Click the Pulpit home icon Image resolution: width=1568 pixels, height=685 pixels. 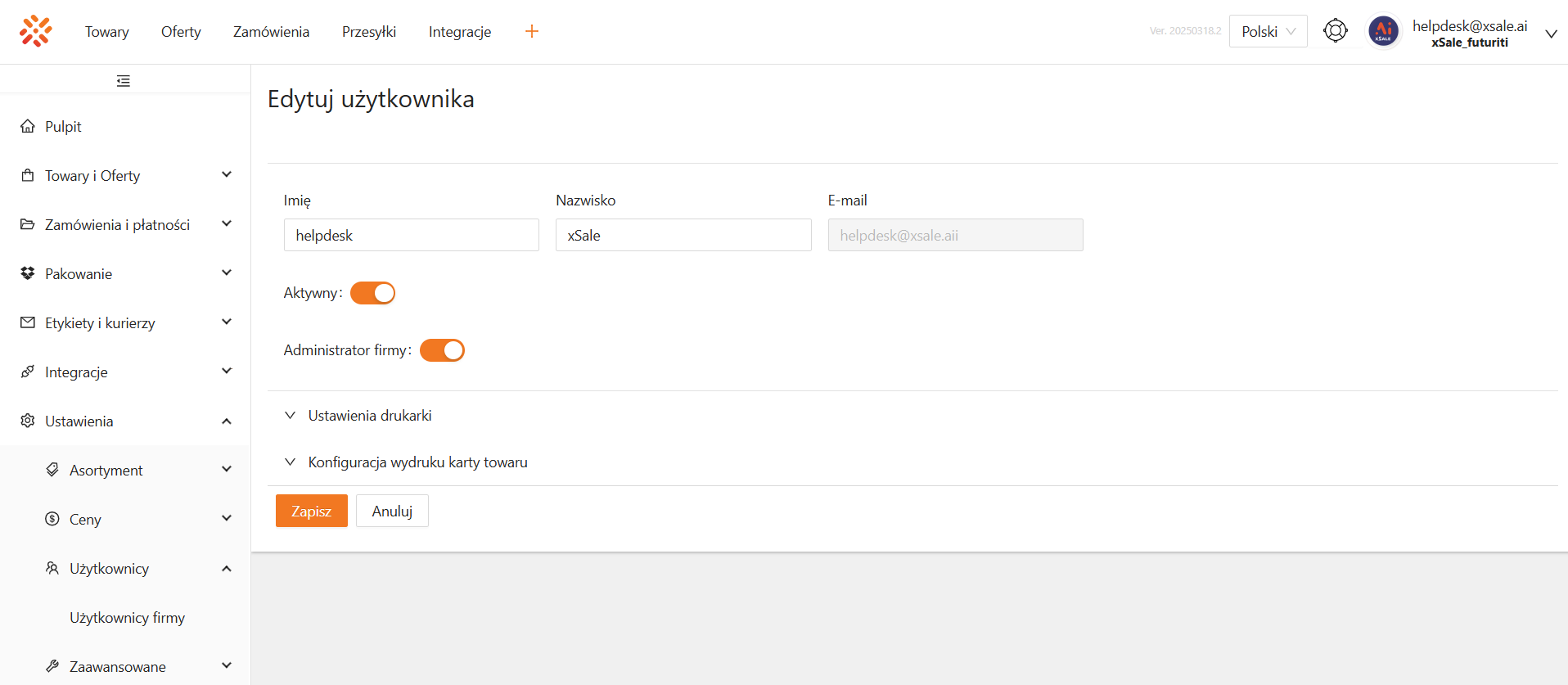pyautogui.click(x=28, y=126)
